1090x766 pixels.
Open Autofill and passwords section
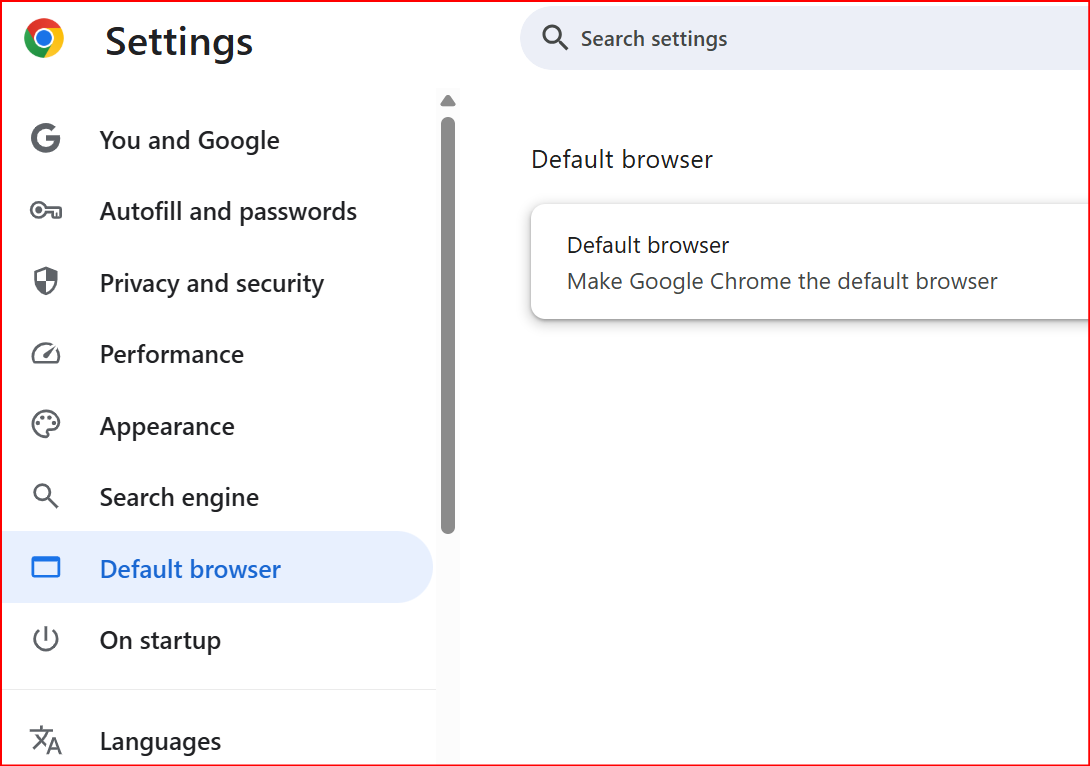228,212
